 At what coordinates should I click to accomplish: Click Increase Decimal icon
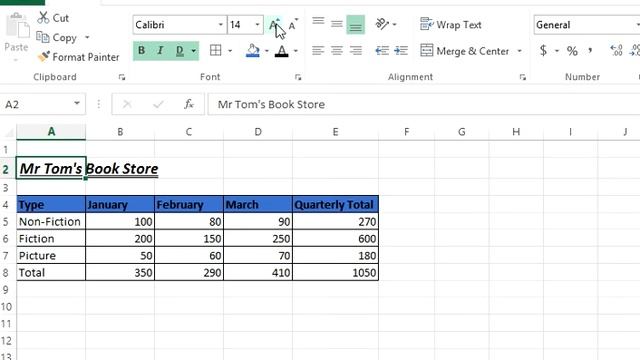pyautogui.click(x=616, y=51)
